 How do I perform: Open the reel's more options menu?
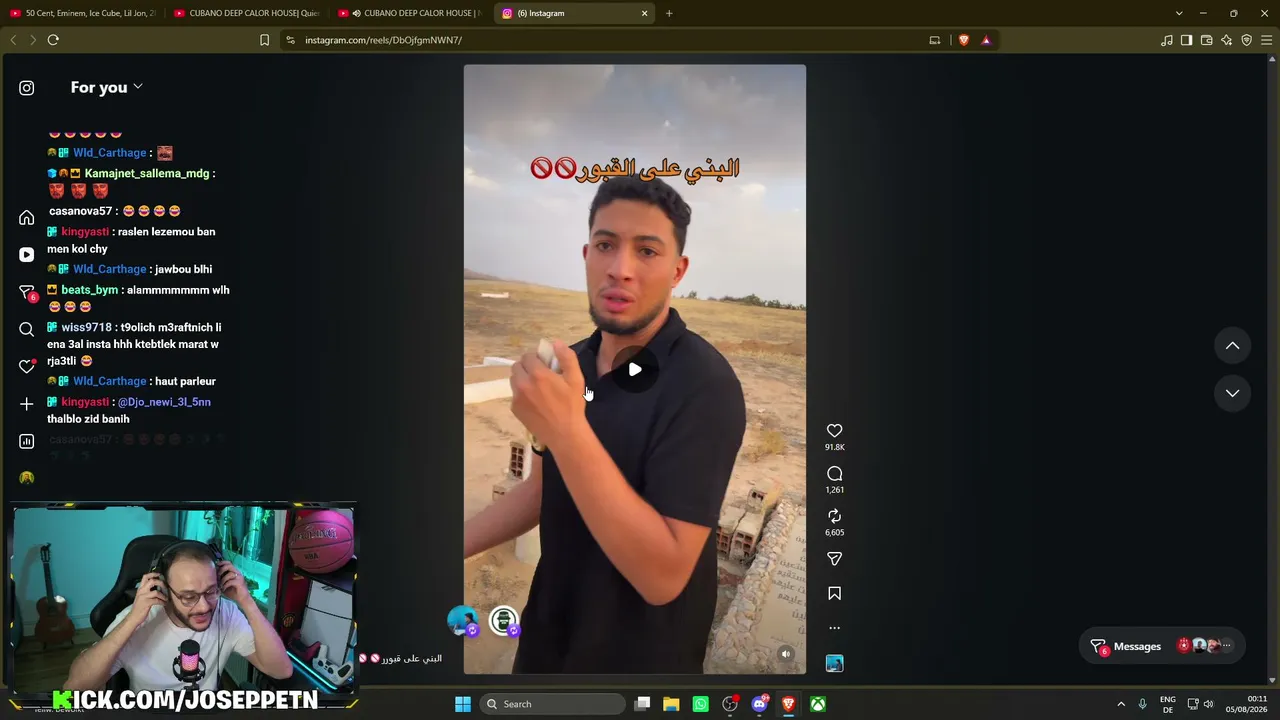[x=835, y=628]
